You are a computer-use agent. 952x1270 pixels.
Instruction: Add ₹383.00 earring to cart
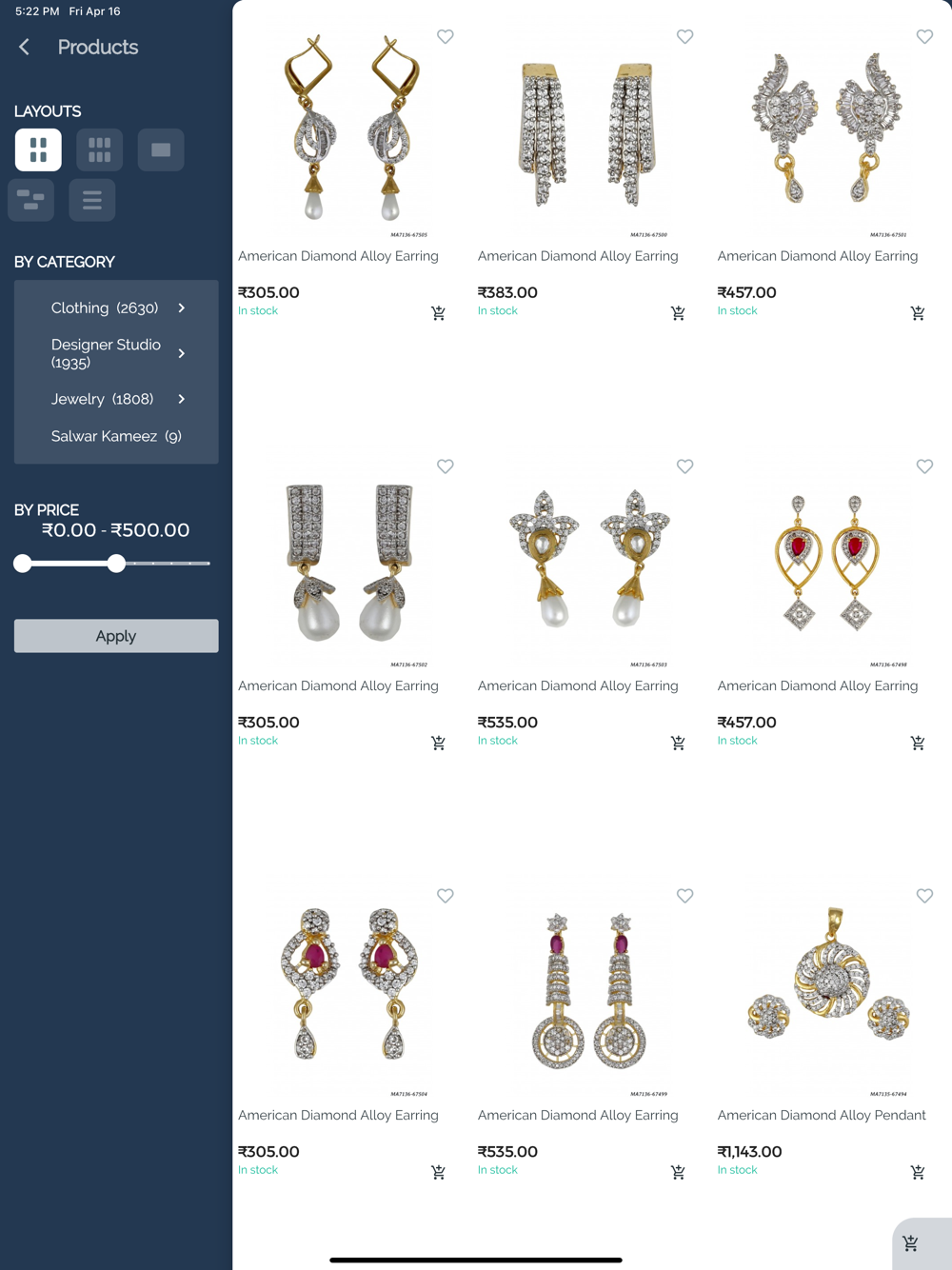(x=678, y=313)
